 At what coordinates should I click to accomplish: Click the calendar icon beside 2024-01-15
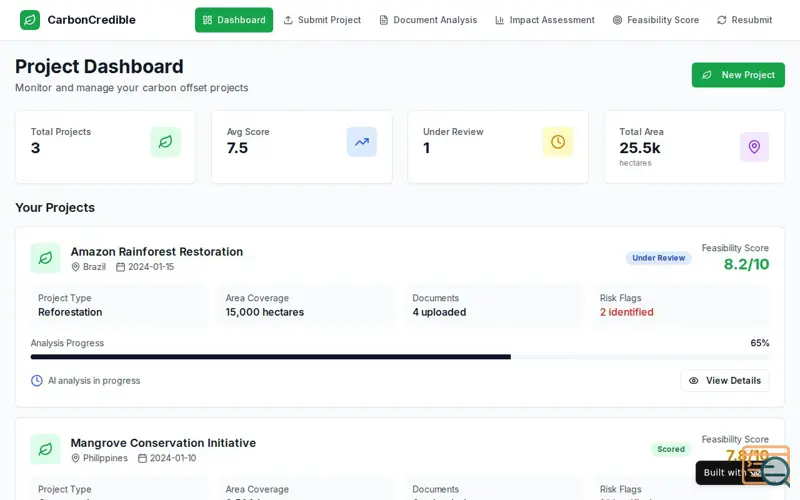click(120, 267)
